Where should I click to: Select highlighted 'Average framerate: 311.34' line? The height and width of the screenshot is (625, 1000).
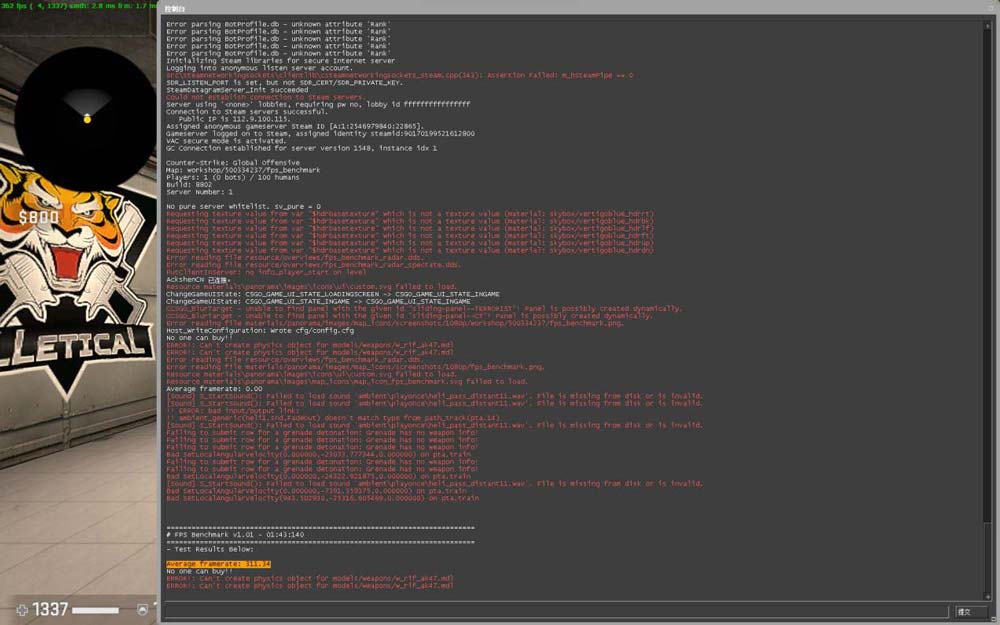218,564
